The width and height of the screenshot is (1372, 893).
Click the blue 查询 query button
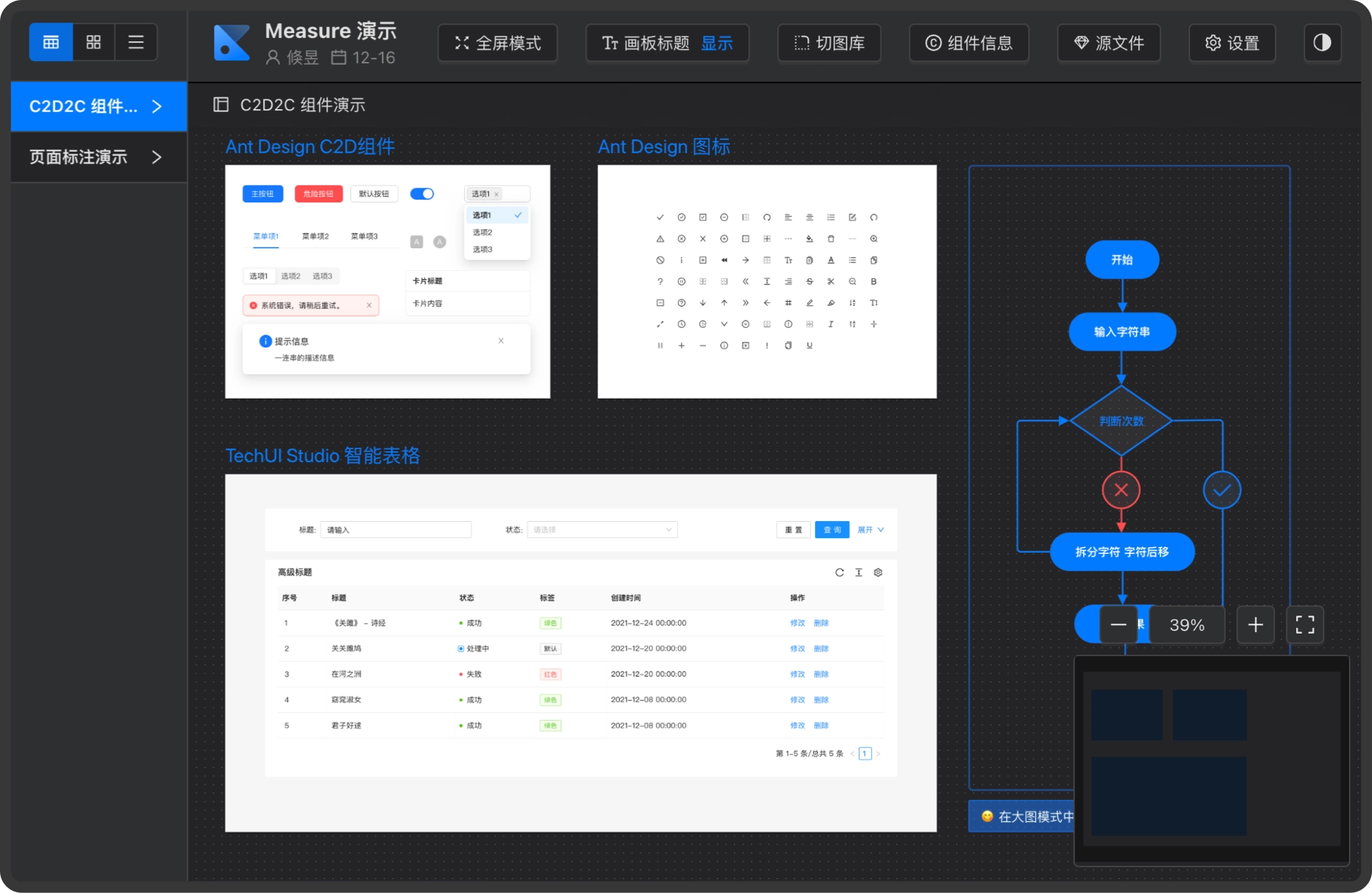pos(832,529)
